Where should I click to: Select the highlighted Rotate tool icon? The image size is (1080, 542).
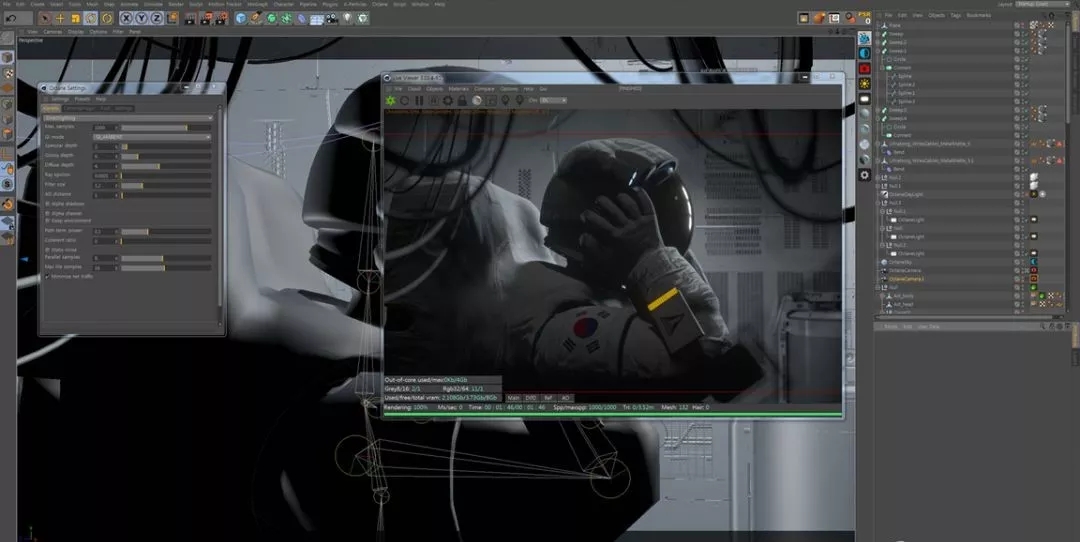pyautogui.click(x=91, y=19)
